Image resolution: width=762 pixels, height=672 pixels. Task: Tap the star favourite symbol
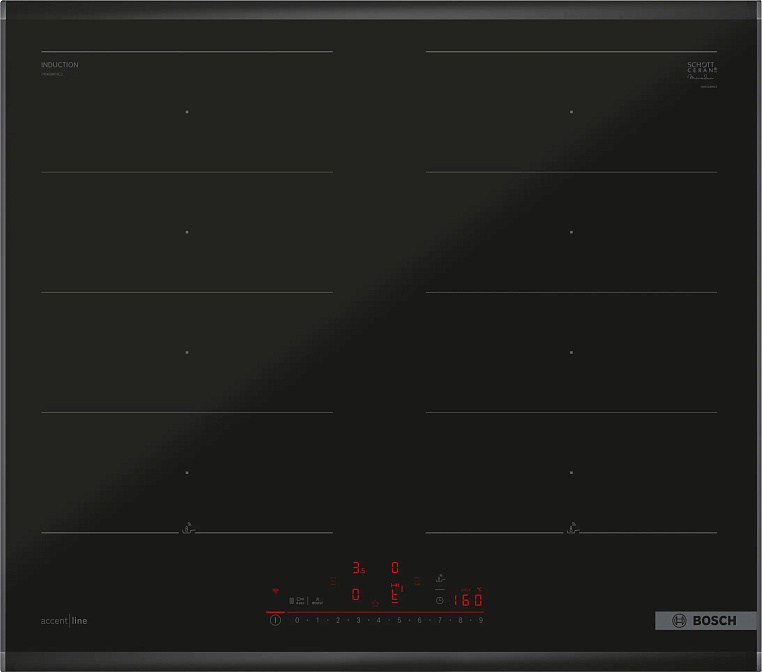click(x=375, y=603)
